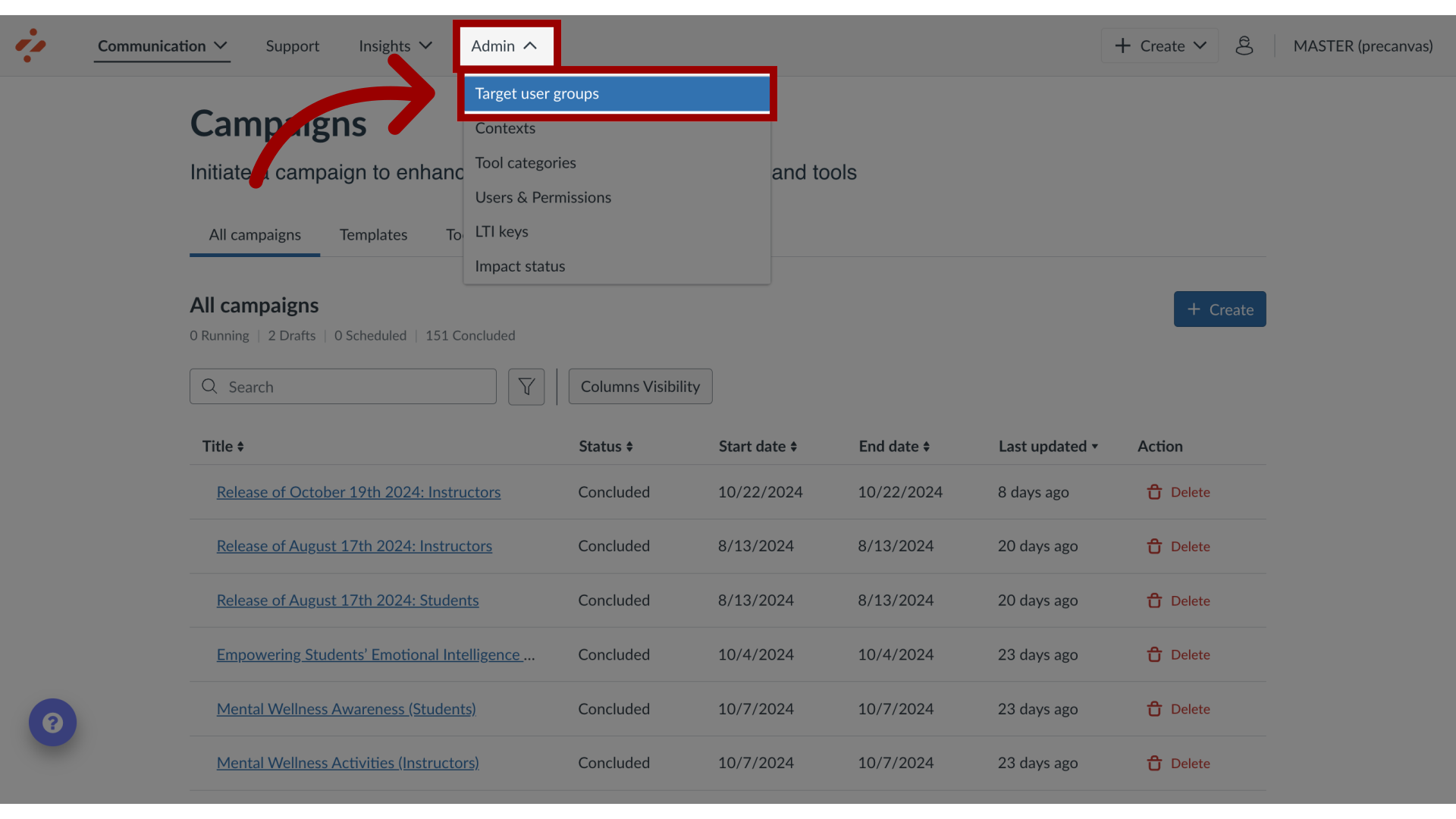The height and width of the screenshot is (819, 1456).
Task: Toggle the Title sort order column
Action: point(223,446)
